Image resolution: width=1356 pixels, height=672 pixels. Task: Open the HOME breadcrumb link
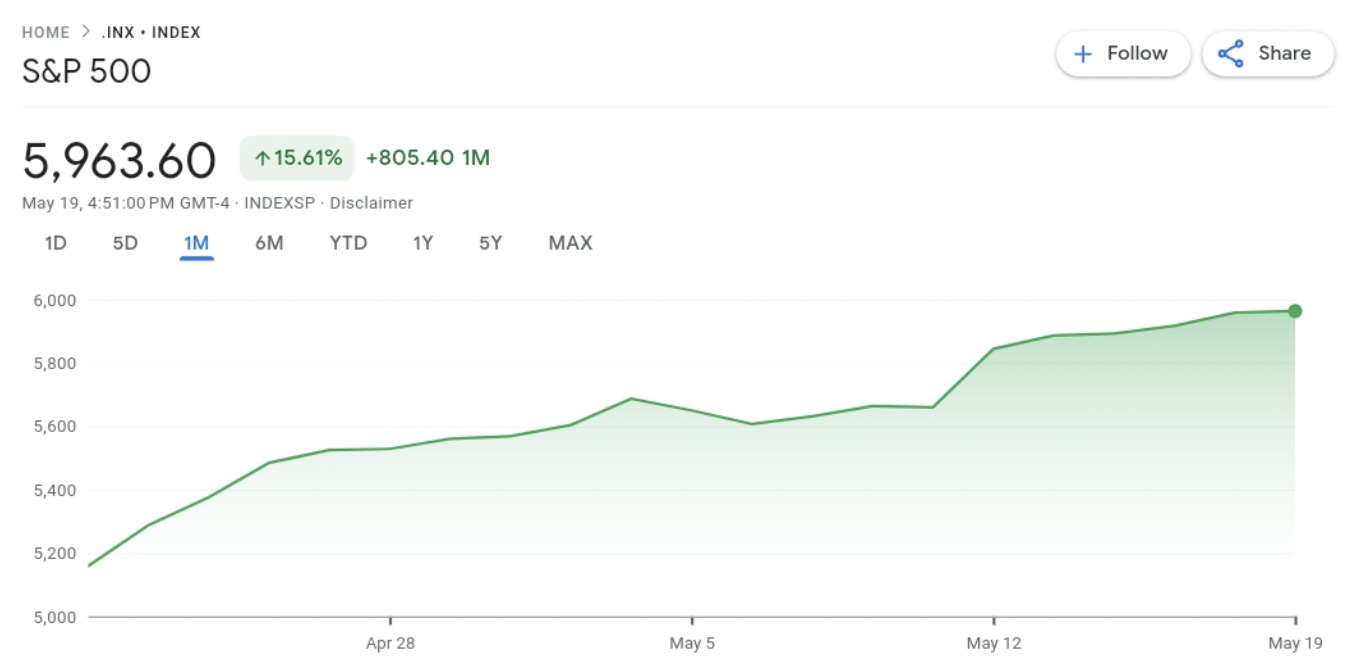(x=46, y=32)
